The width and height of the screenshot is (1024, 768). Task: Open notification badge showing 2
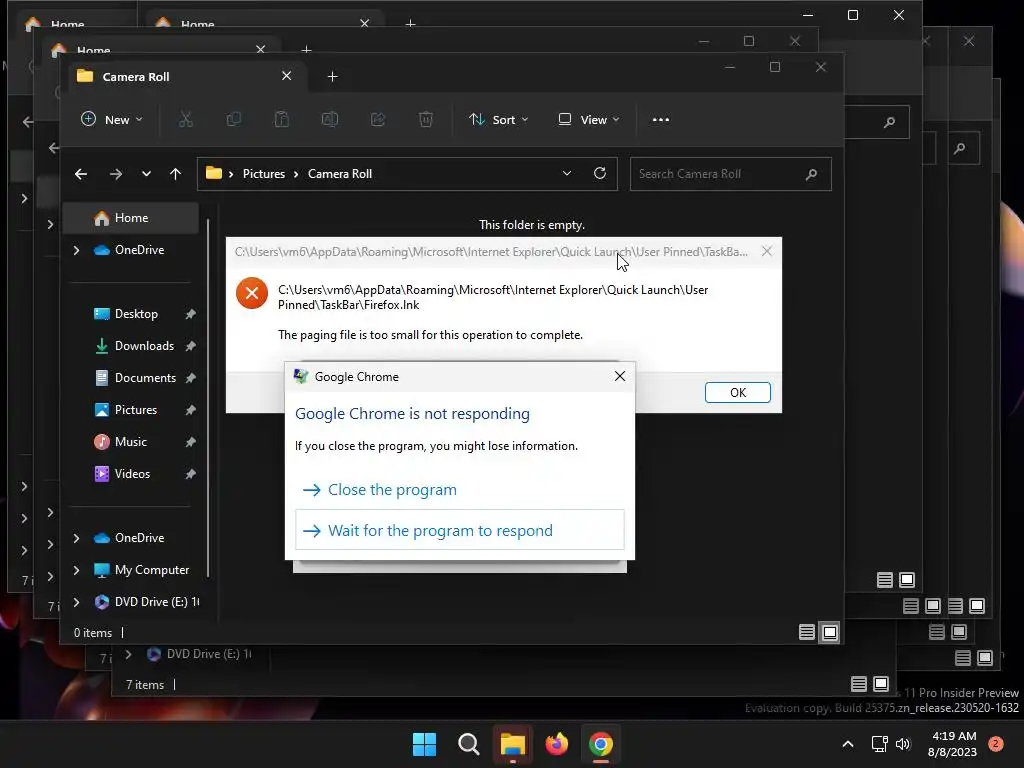click(x=996, y=743)
